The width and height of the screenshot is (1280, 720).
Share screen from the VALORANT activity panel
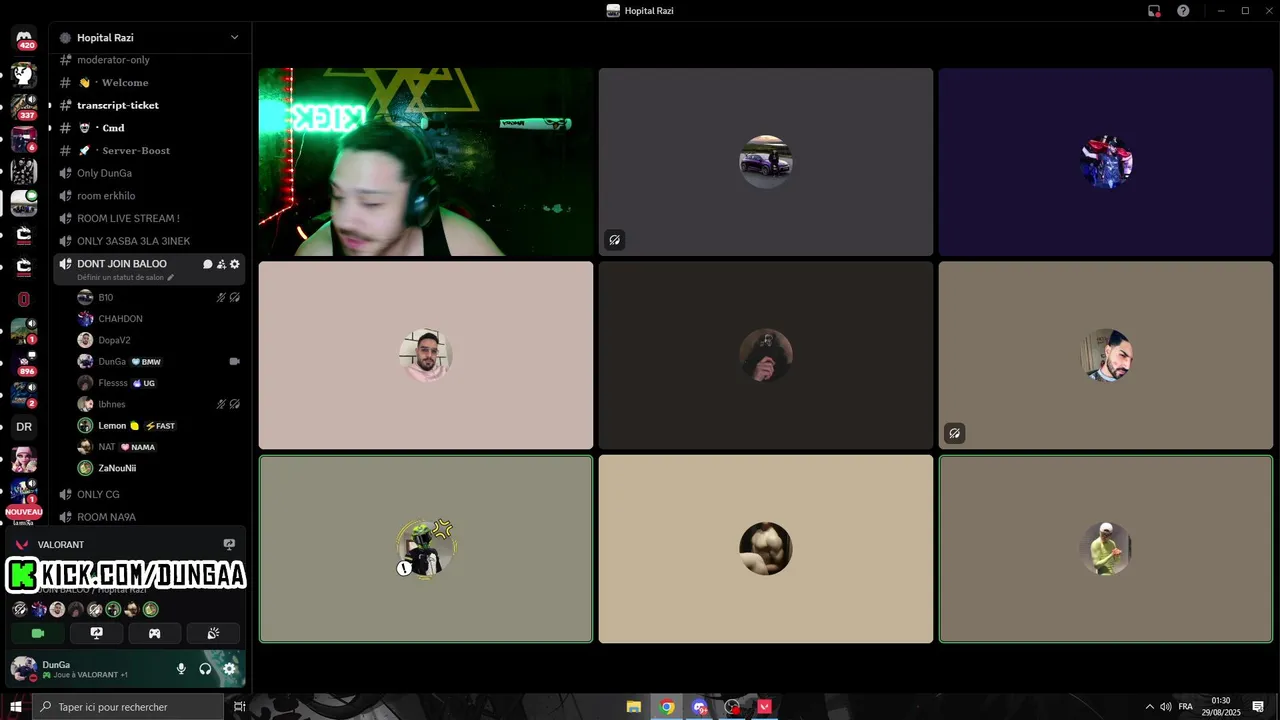(x=229, y=545)
